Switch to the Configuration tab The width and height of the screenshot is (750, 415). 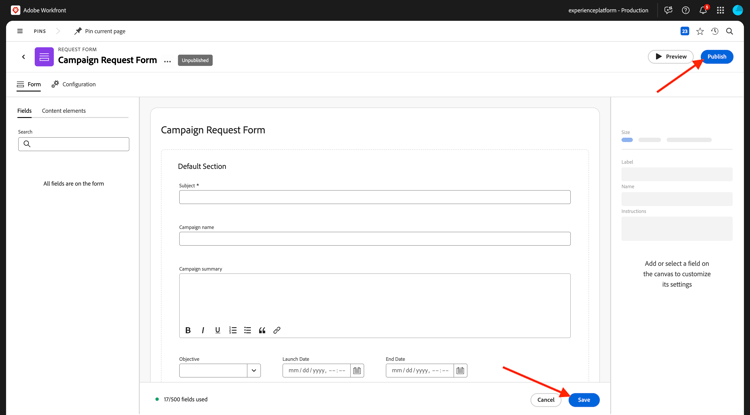(74, 84)
